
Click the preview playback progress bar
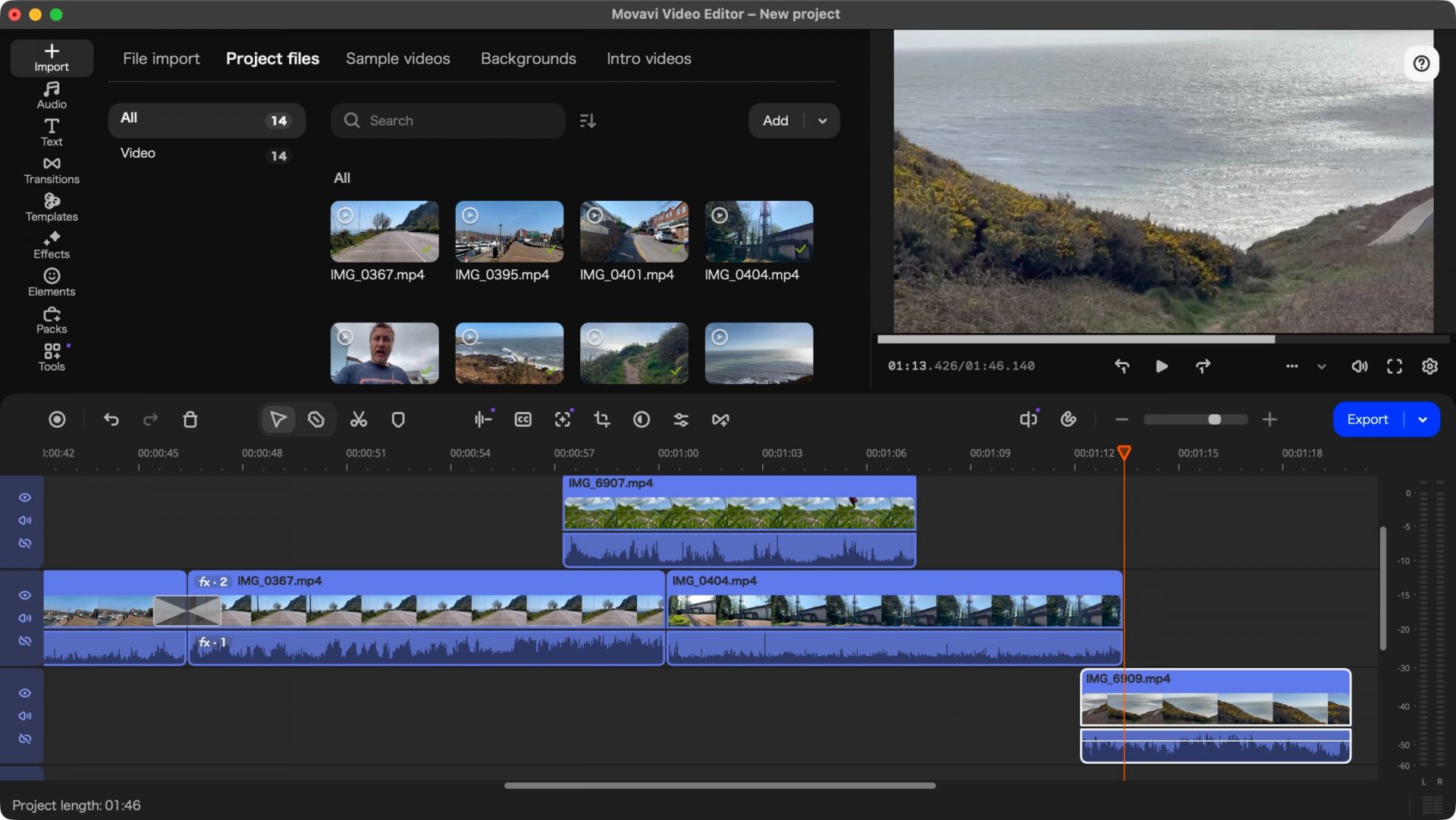pyautogui.click(x=1163, y=340)
